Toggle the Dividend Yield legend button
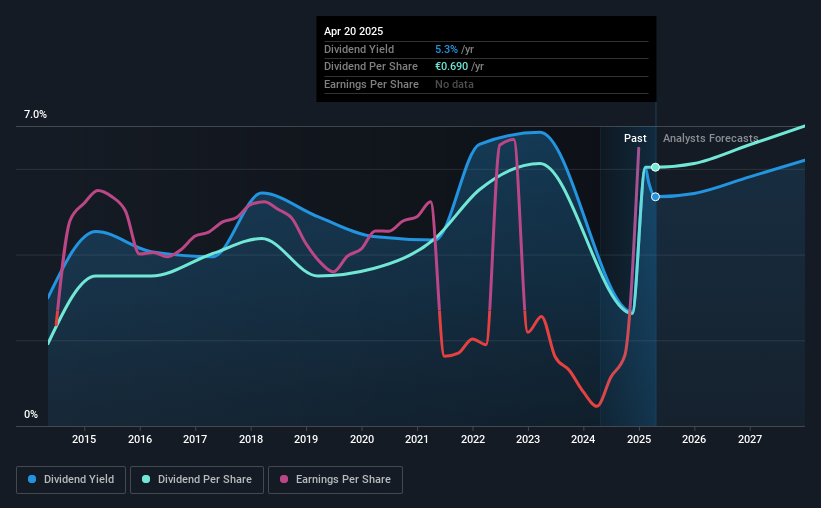This screenshot has width=821, height=508. pyautogui.click(x=71, y=480)
